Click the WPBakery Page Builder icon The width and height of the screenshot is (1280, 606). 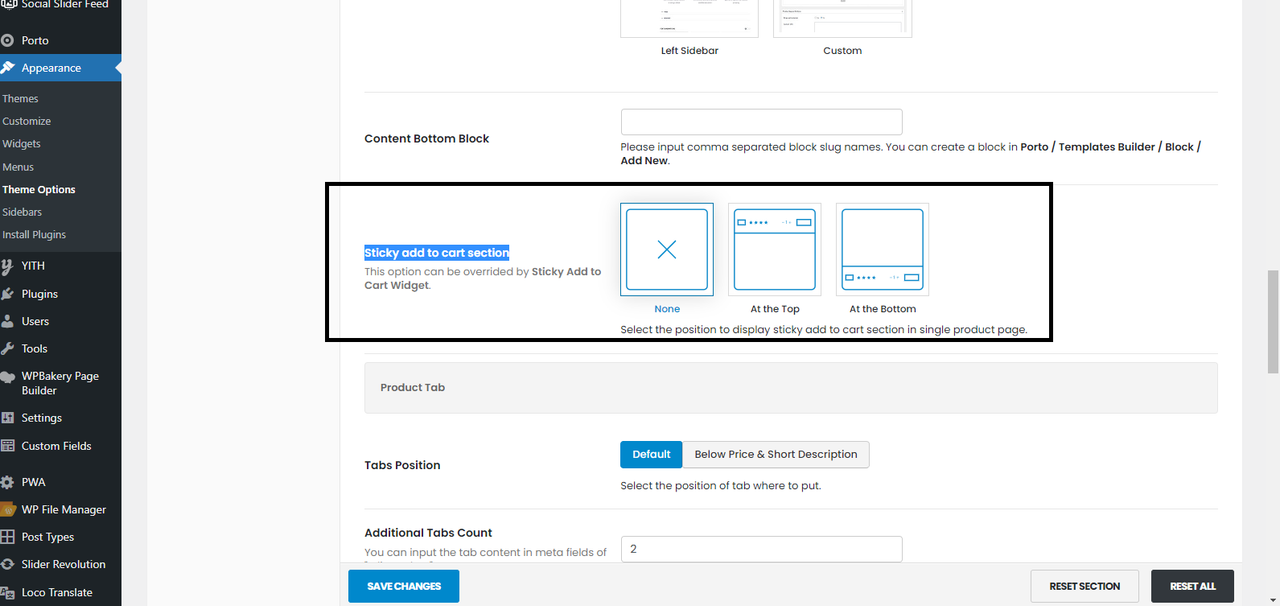[x=8, y=377]
